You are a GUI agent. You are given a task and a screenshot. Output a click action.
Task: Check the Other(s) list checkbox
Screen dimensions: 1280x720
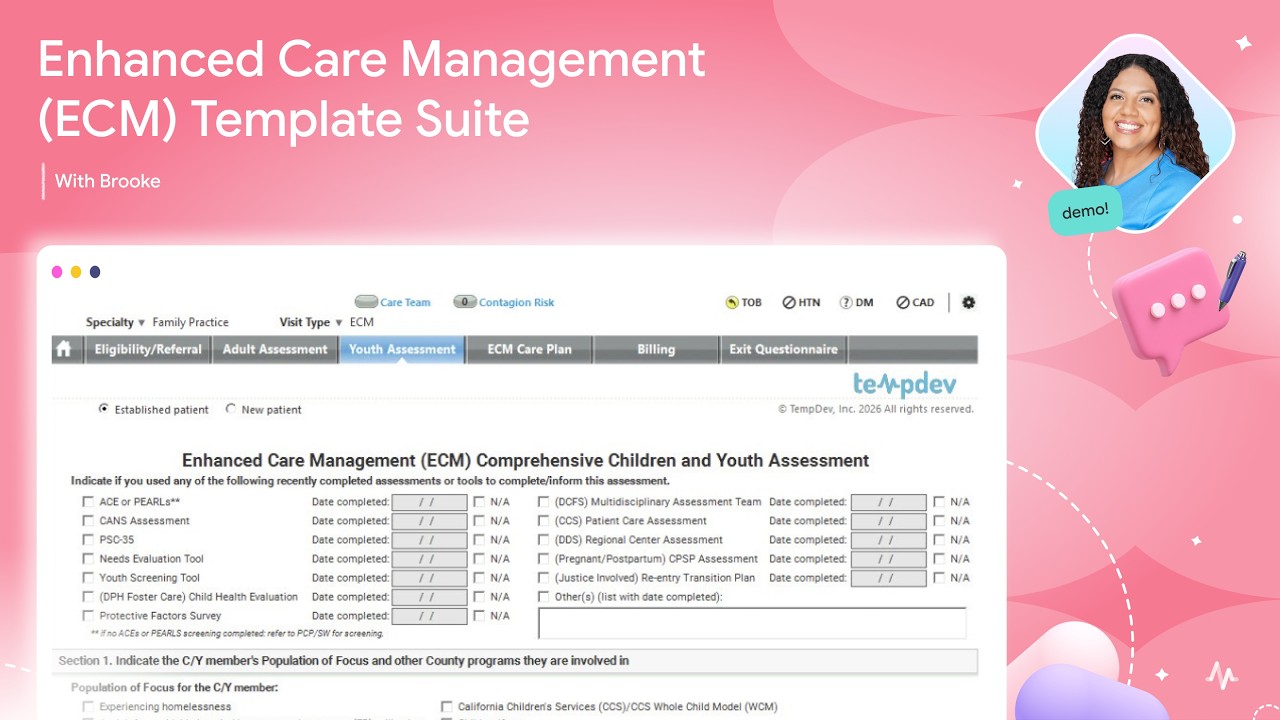click(x=544, y=597)
